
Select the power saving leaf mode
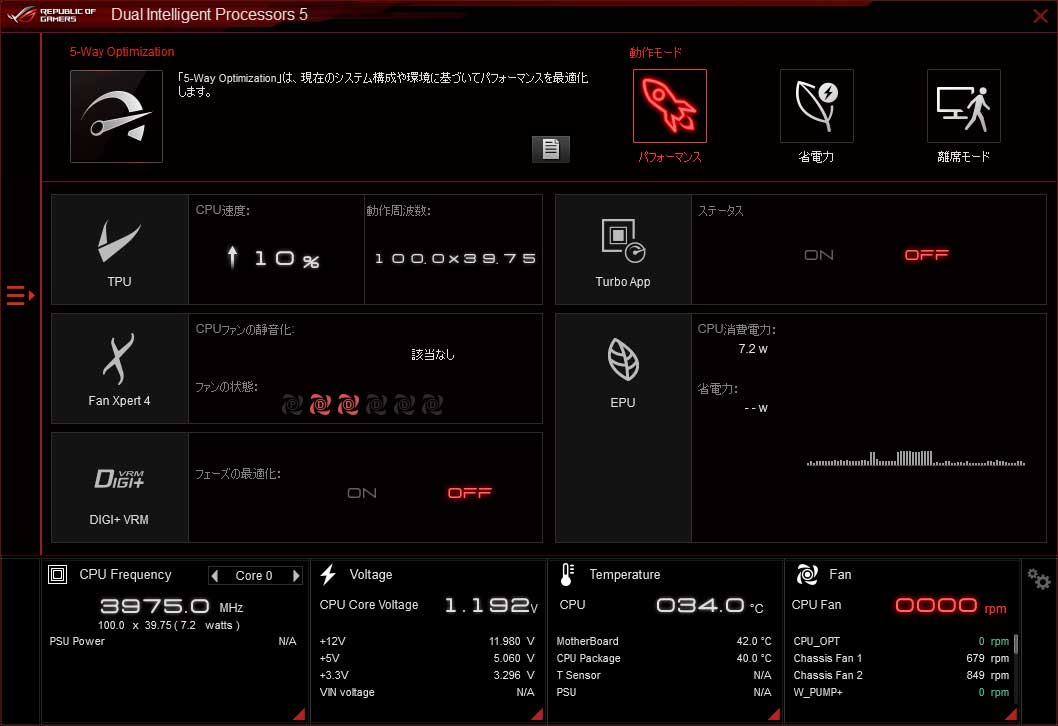pyautogui.click(x=816, y=106)
